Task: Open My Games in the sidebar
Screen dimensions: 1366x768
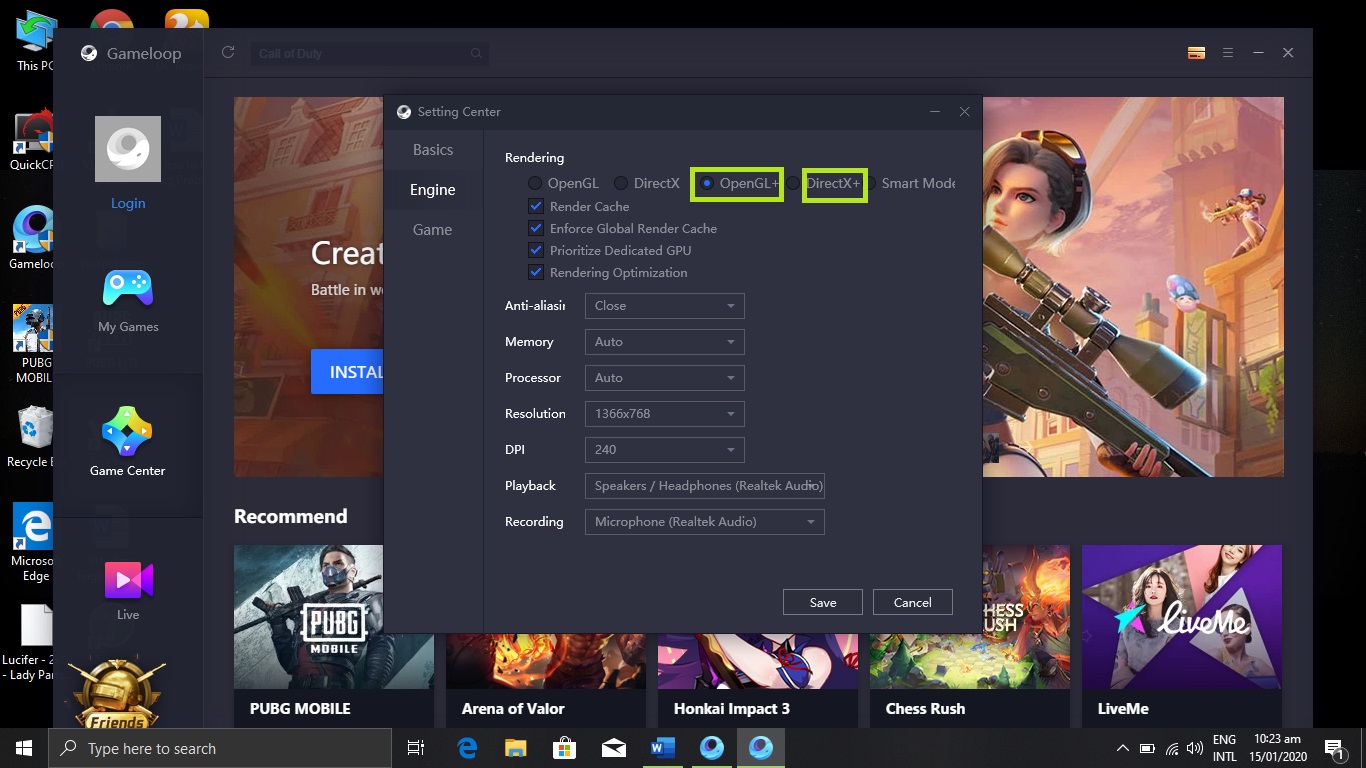Action: tap(128, 290)
